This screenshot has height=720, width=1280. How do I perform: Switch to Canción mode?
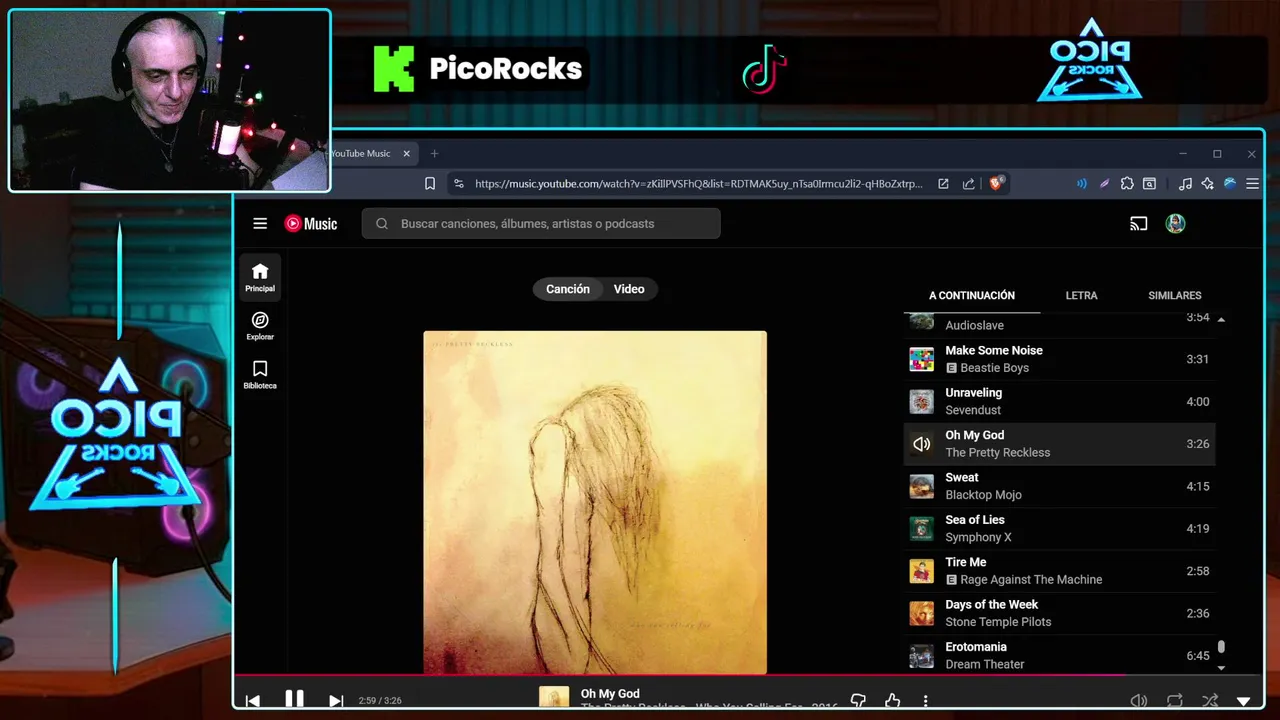(x=567, y=289)
